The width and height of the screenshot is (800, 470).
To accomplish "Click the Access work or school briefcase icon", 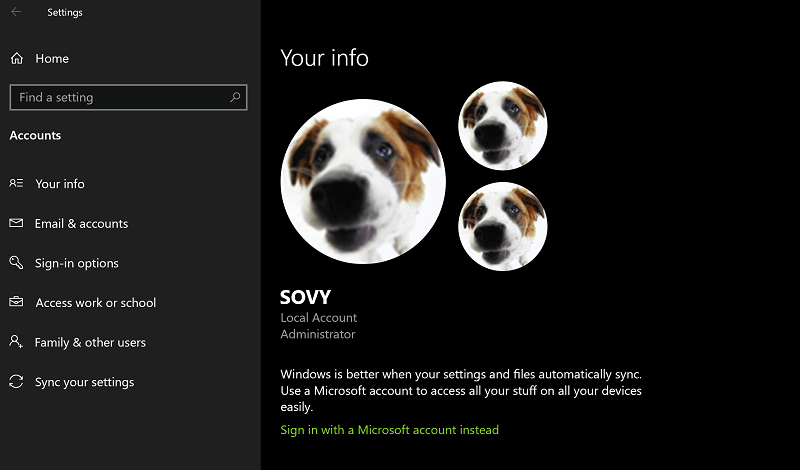I will pyautogui.click(x=16, y=302).
